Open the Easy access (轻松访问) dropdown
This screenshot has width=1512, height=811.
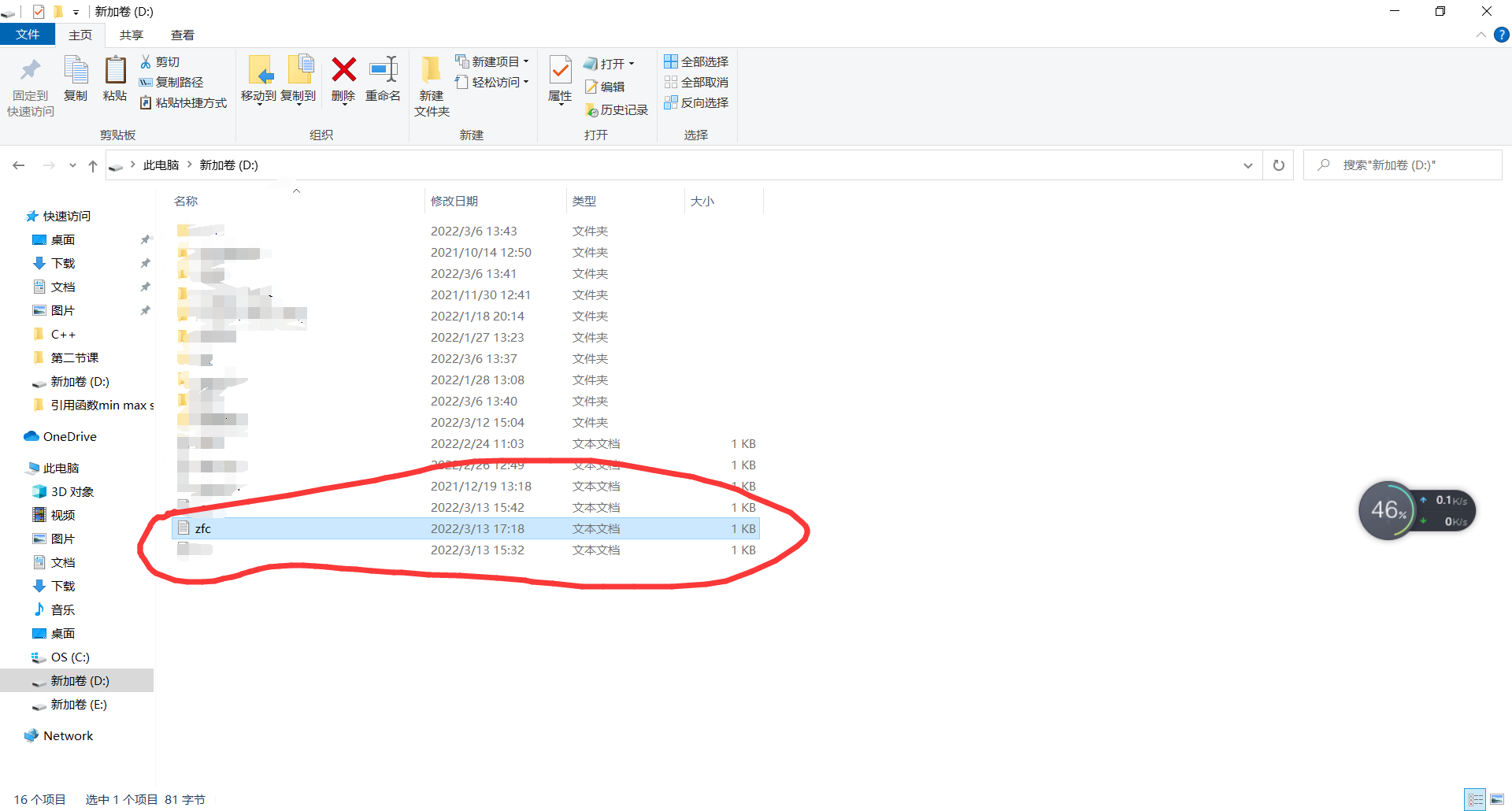[x=491, y=82]
